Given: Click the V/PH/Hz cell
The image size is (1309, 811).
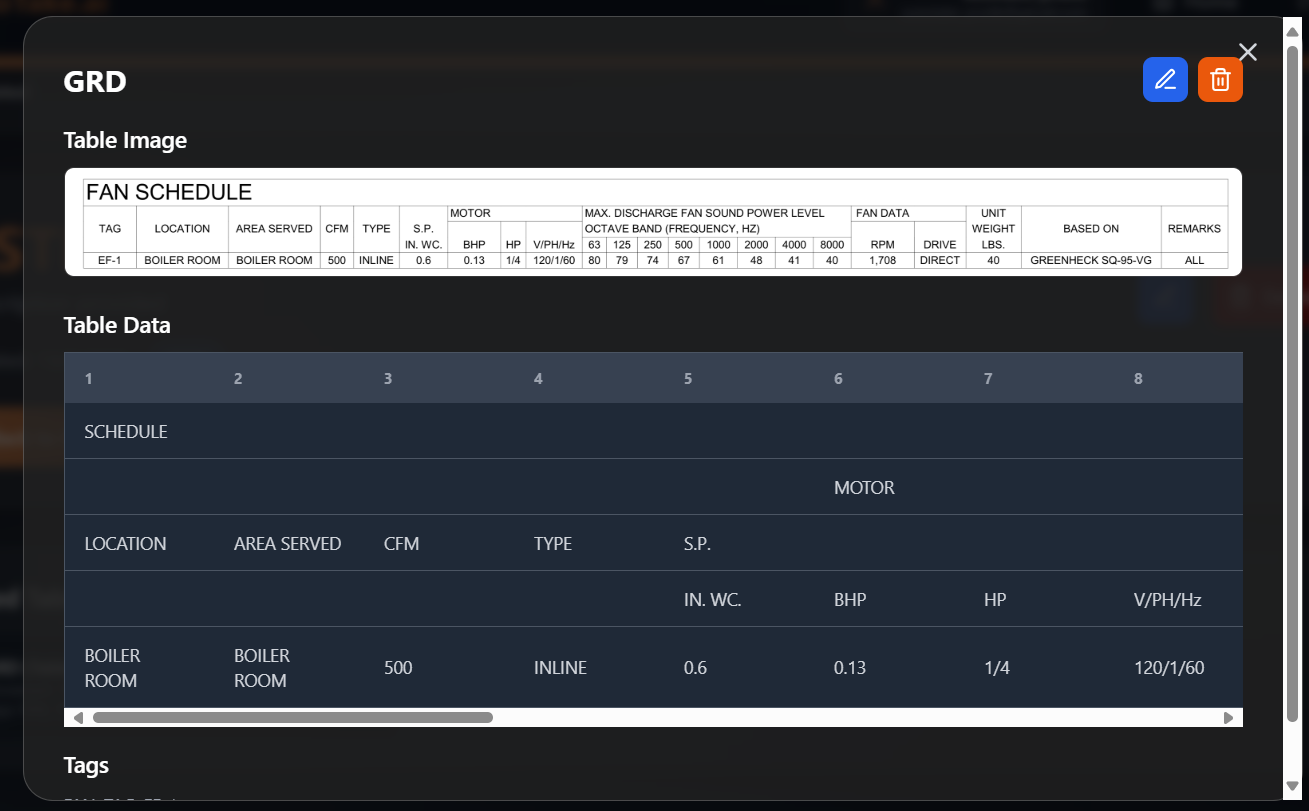Looking at the screenshot, I should pos(1167,600).
